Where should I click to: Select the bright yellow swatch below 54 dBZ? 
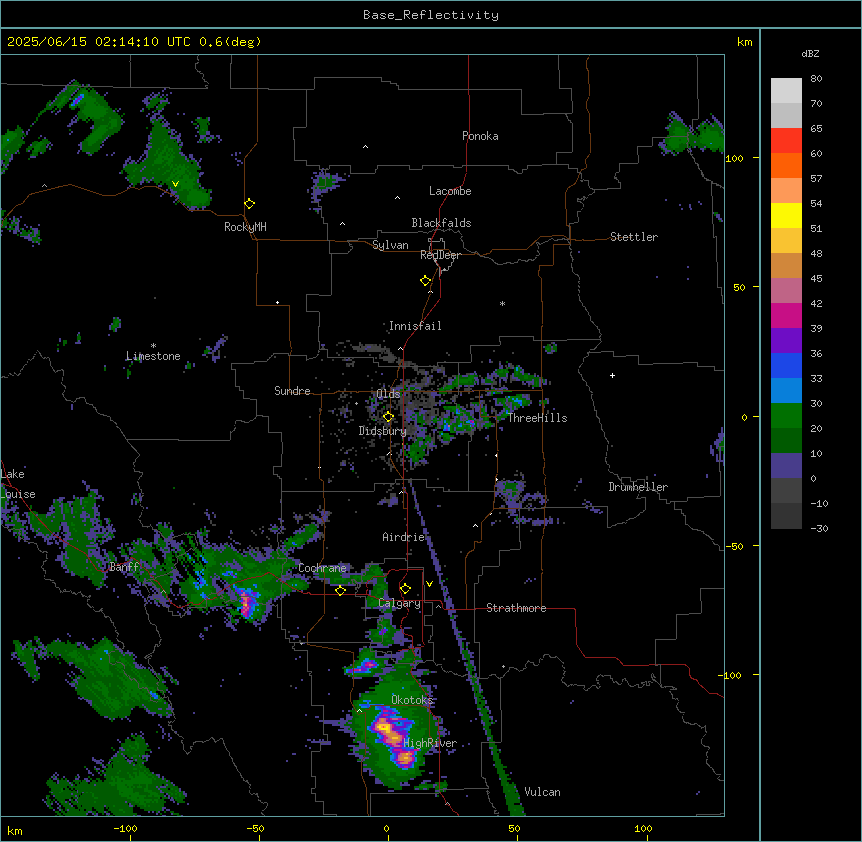tap(786, 215)
